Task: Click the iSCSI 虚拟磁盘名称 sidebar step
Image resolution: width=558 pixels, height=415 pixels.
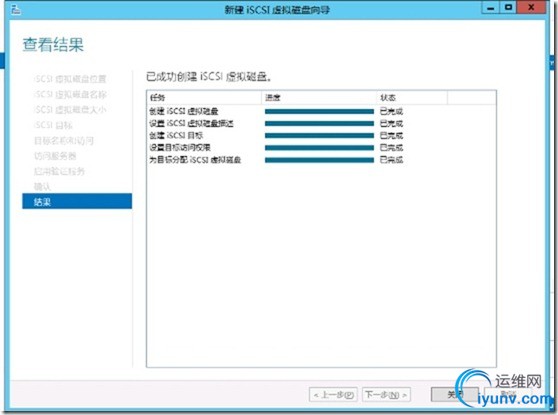Action: coord(70,94)
